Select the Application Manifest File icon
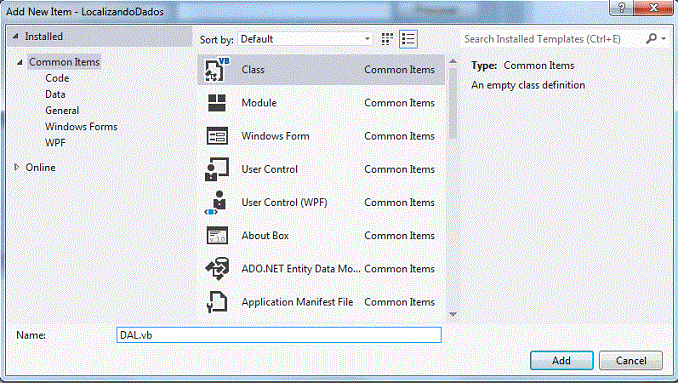Screen dimensions: 678x383 217,302
